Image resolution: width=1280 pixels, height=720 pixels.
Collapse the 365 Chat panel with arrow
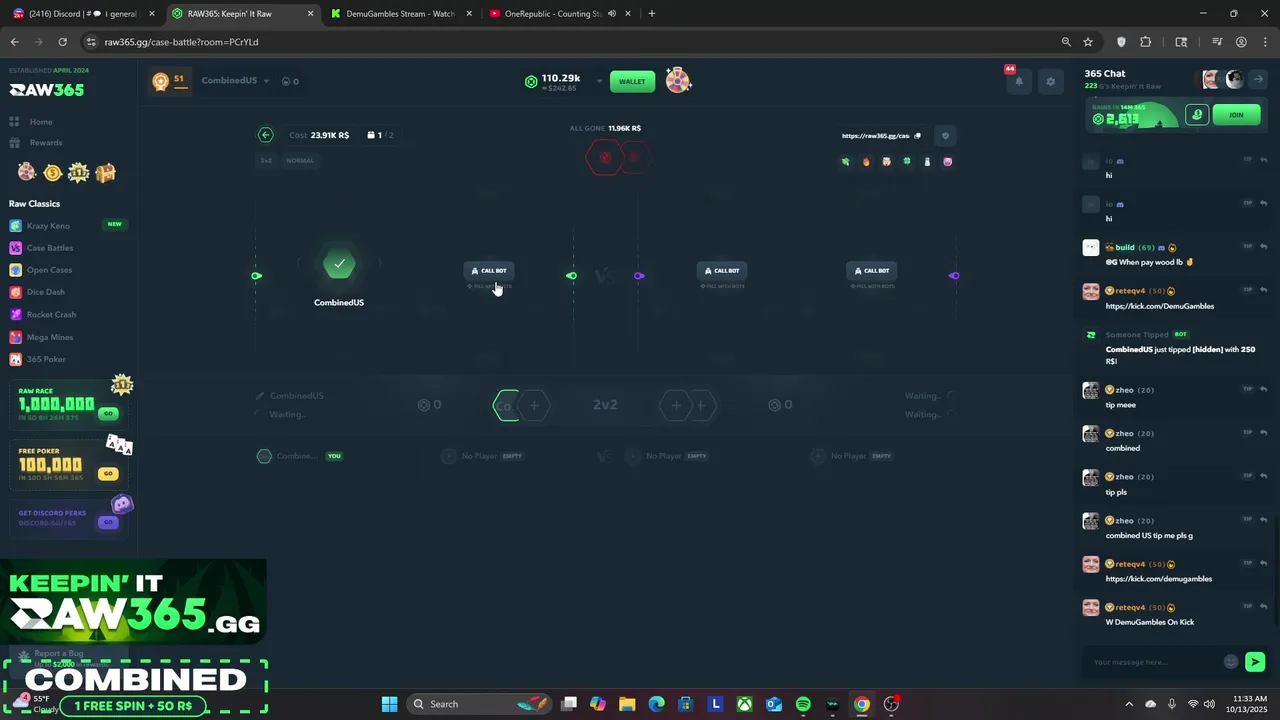point(1259,80)
